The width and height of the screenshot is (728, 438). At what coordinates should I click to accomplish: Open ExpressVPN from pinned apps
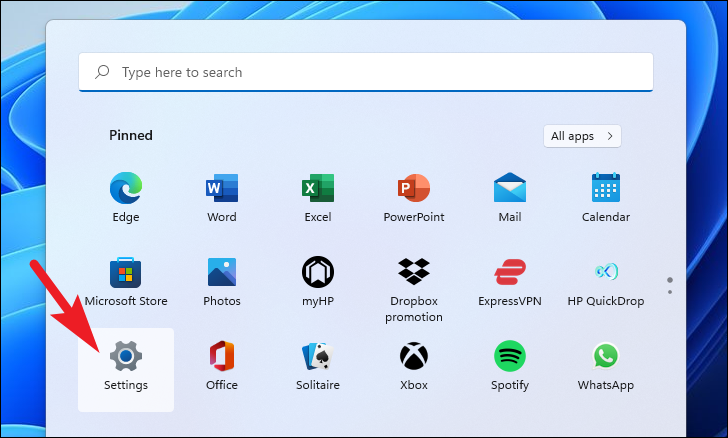point(510,272)
